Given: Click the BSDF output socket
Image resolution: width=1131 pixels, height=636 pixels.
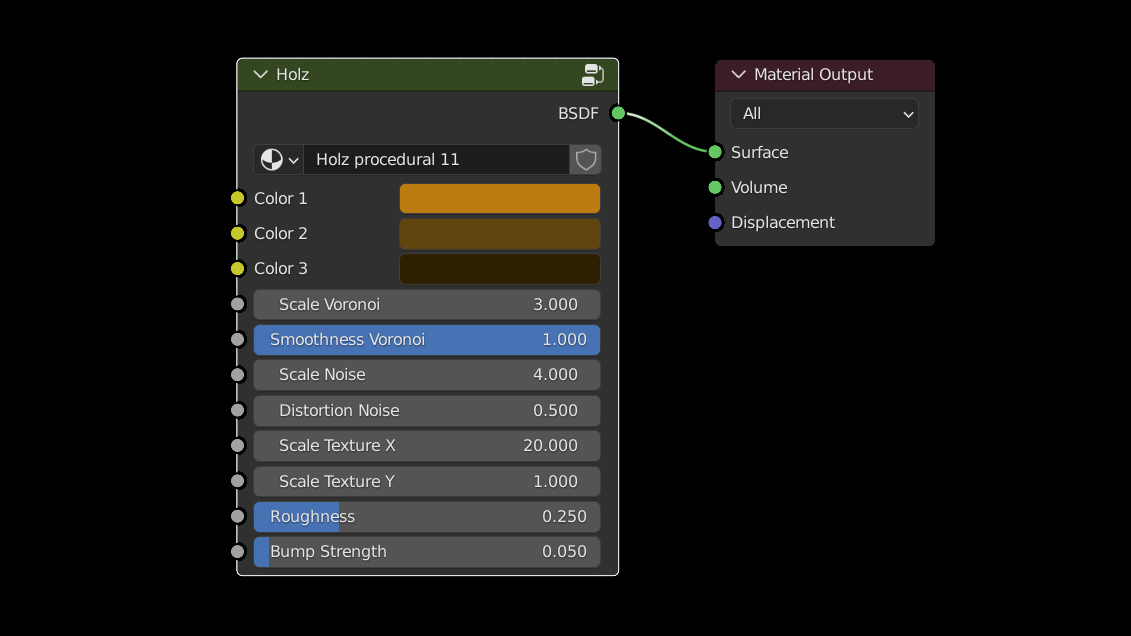Looking at the screenshot, I should click(x=618, y=113).
